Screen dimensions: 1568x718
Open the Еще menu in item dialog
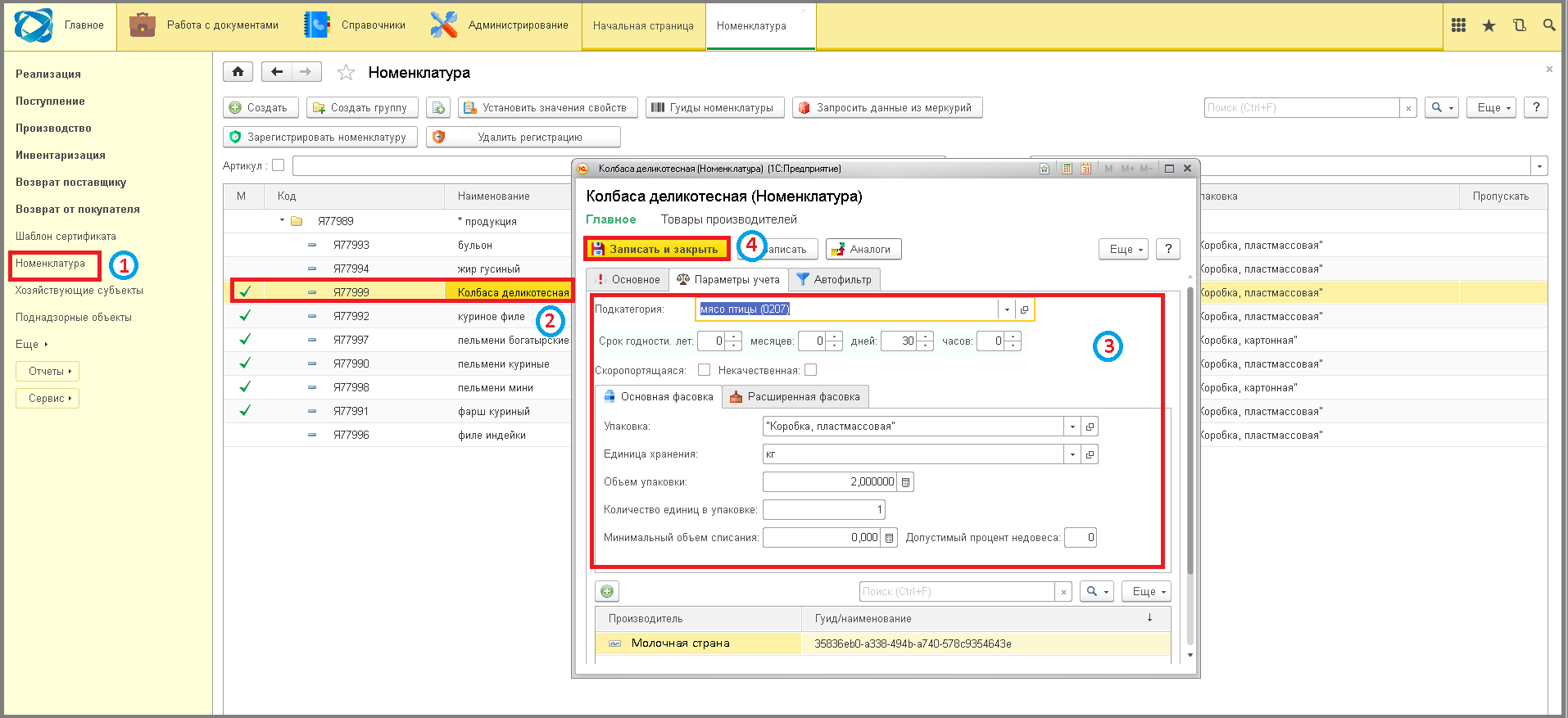(1123, 249)
